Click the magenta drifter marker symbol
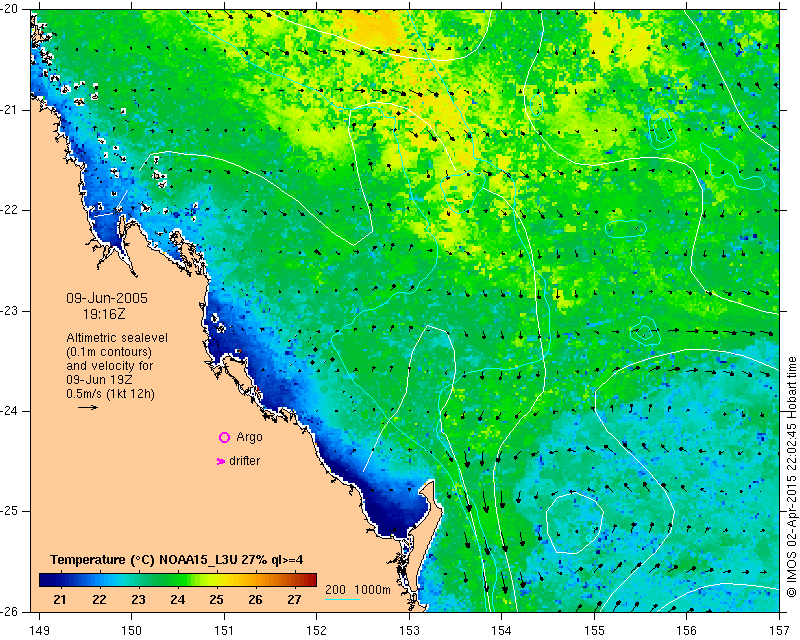The image size is (800, 640). tap(220, 461)
